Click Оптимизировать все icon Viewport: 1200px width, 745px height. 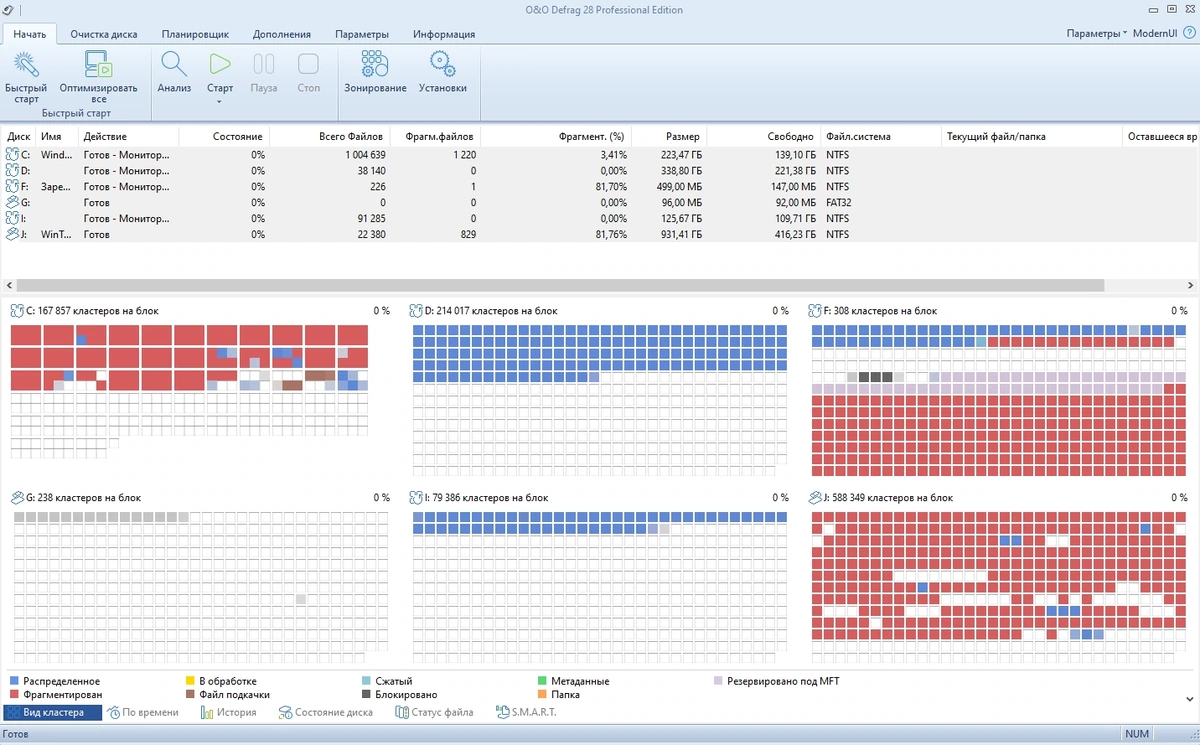coord(98,64)
